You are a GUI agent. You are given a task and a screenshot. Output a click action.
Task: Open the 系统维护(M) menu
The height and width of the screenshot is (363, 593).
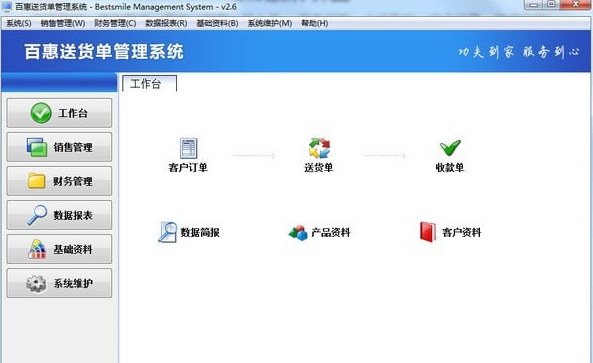270,23
